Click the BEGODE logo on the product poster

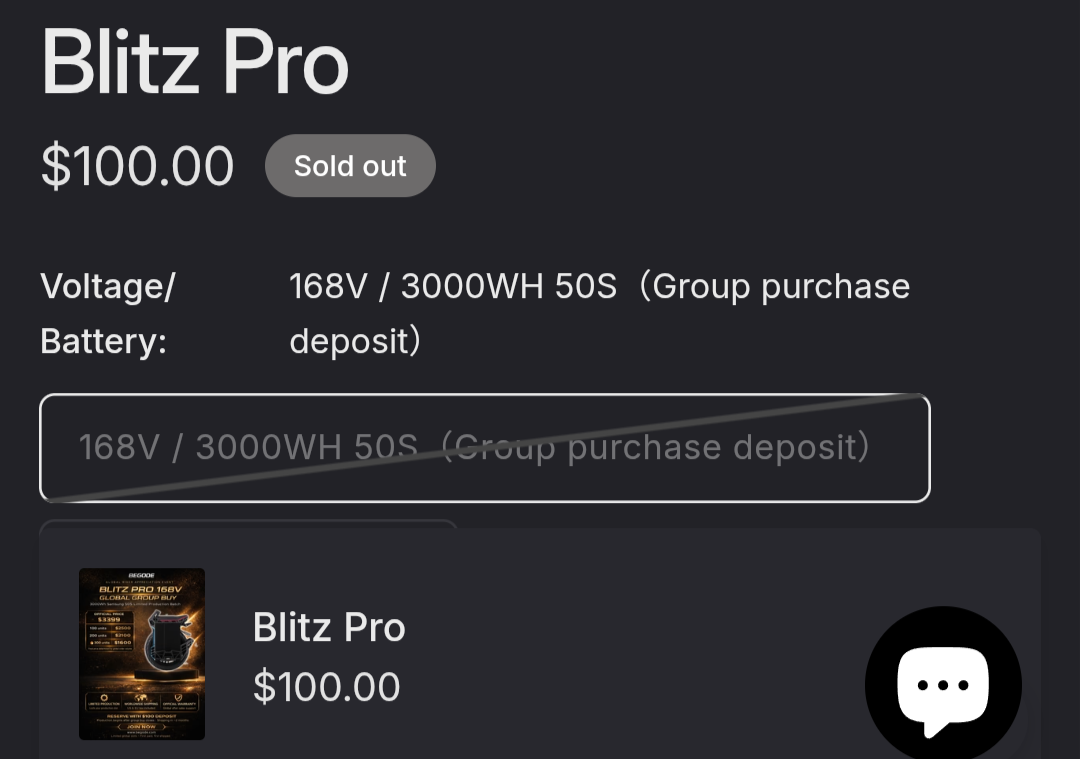[142, 577]
